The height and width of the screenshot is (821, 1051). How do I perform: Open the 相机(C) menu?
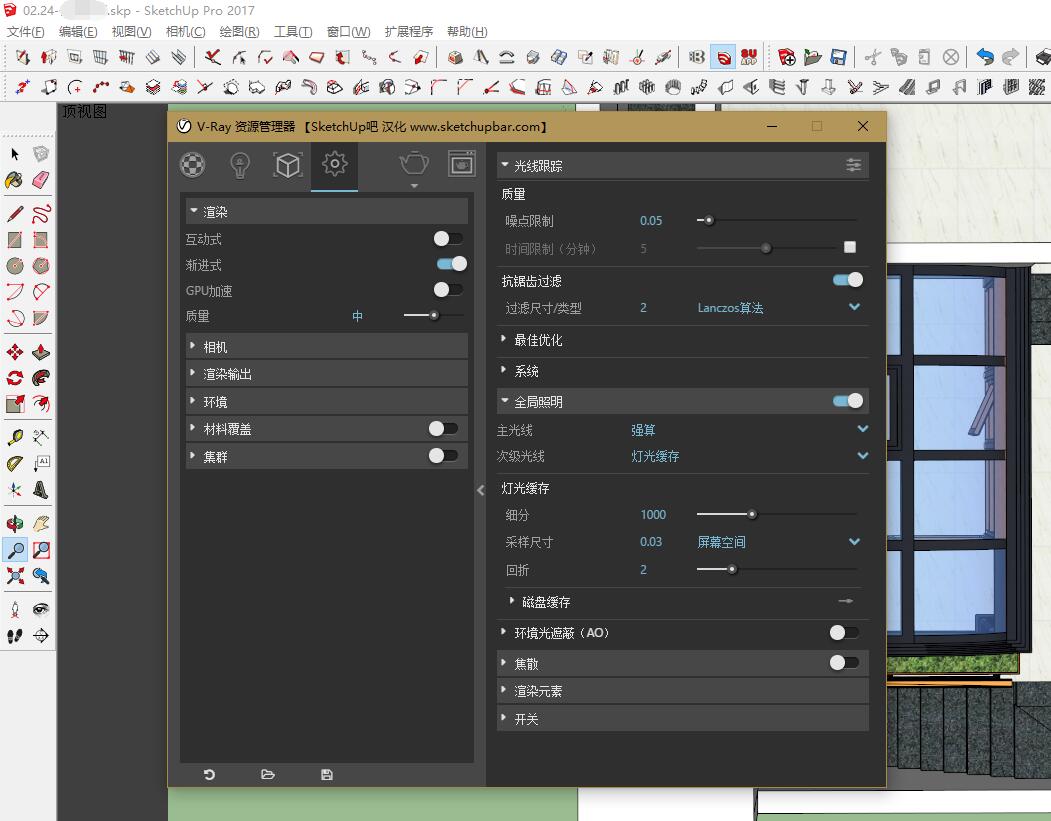[x=185, y=31]
